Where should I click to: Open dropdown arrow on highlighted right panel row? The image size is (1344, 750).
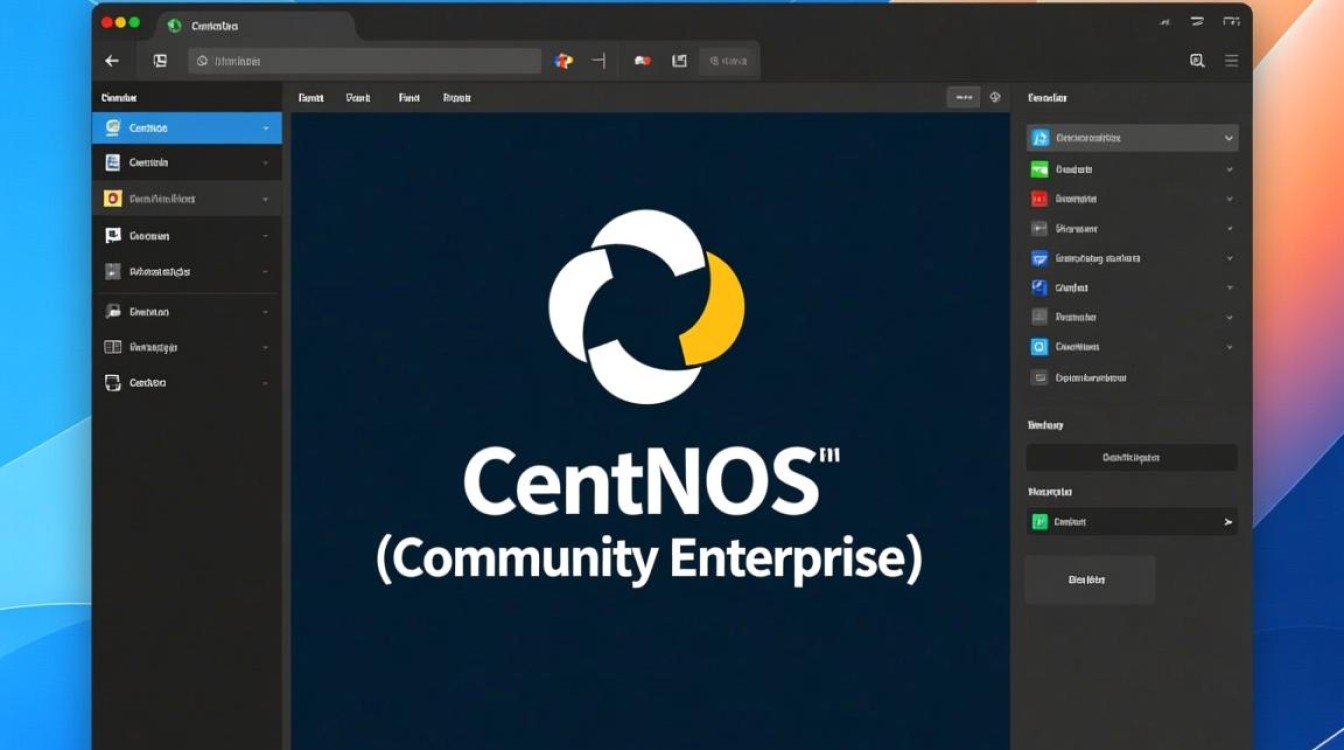coord(1229,138)
